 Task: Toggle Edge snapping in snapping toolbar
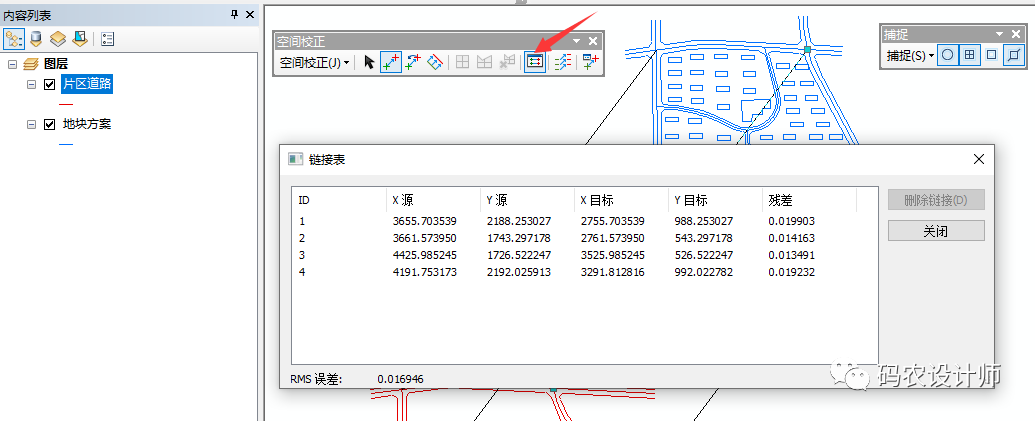(1014, 55)
